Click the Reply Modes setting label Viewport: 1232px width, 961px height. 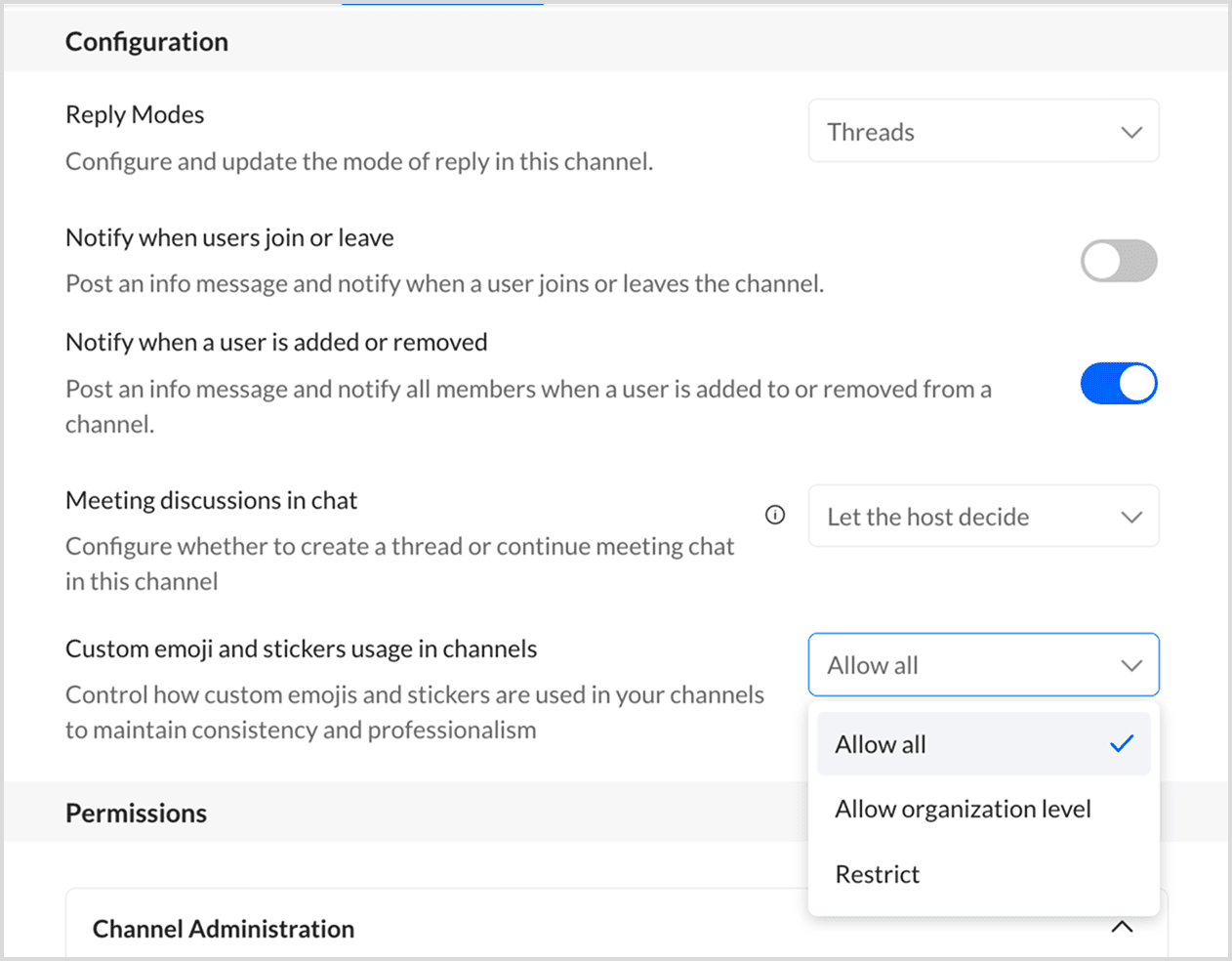click(x=135, y=115)
